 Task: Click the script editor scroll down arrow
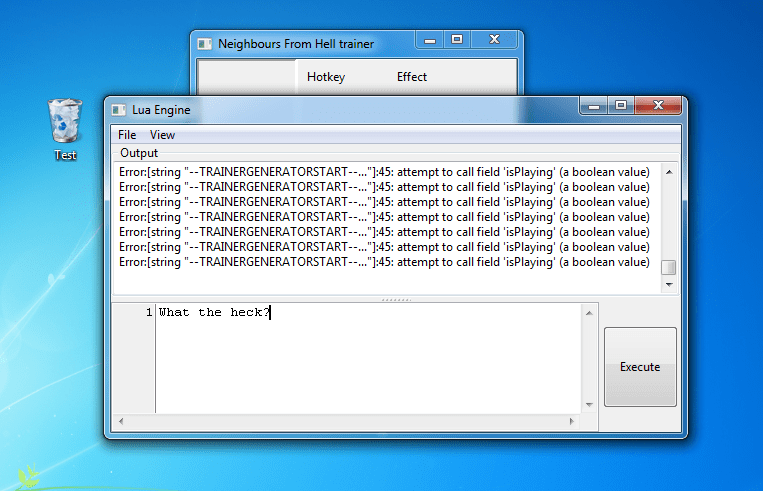click(589, 404)
